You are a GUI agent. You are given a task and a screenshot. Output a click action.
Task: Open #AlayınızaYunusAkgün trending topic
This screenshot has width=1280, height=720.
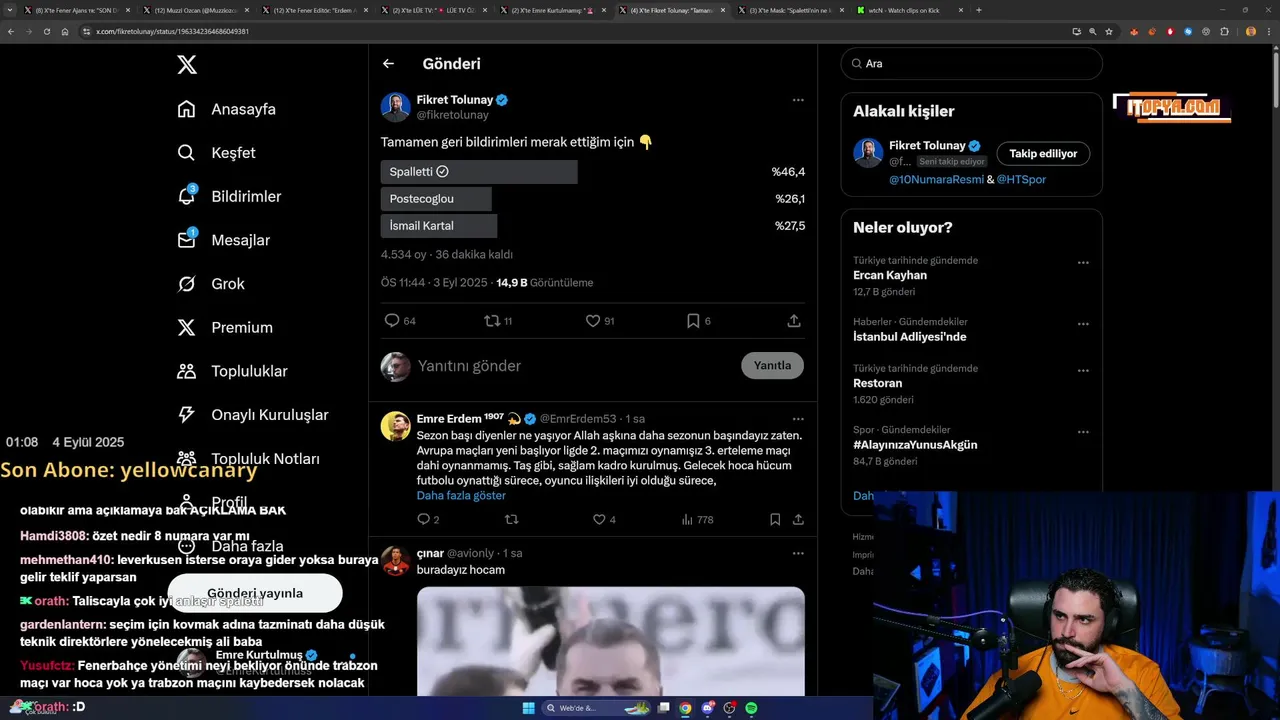point(915,445)
